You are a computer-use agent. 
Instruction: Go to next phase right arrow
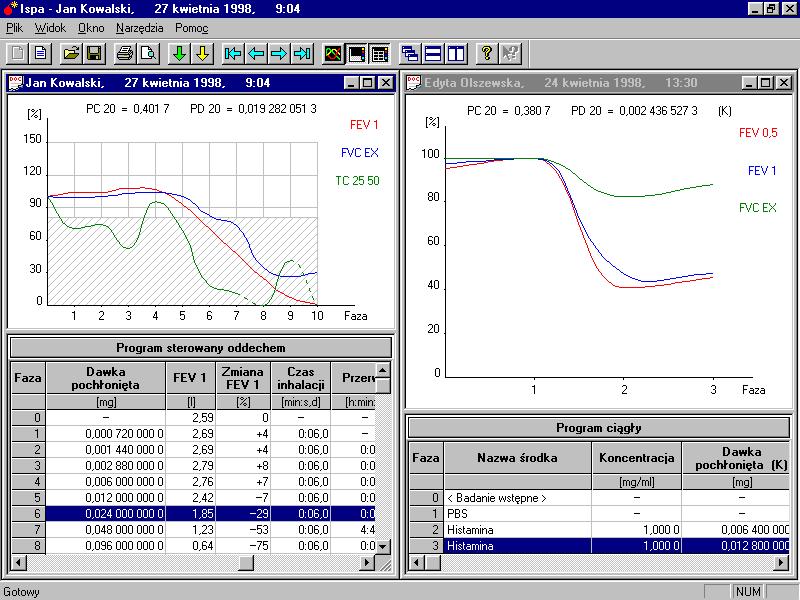point(279,54)
